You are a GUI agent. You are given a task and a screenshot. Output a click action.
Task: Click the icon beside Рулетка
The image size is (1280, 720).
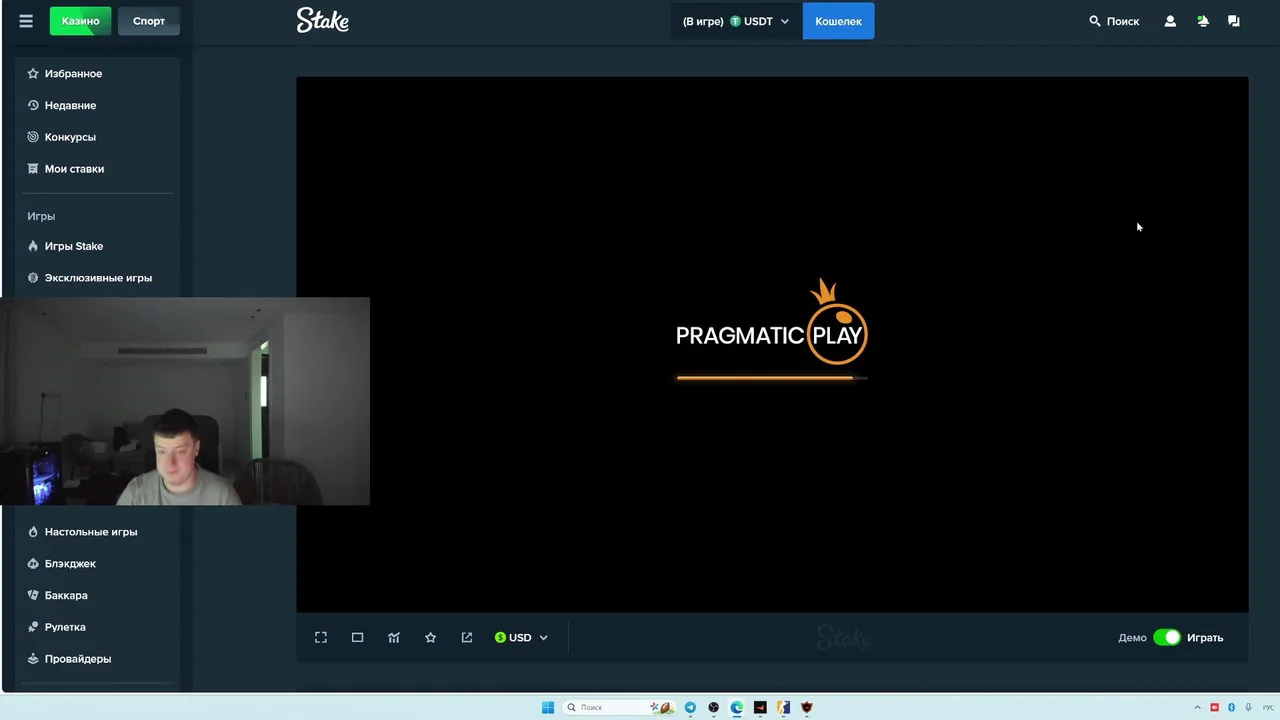click(33, 627)
